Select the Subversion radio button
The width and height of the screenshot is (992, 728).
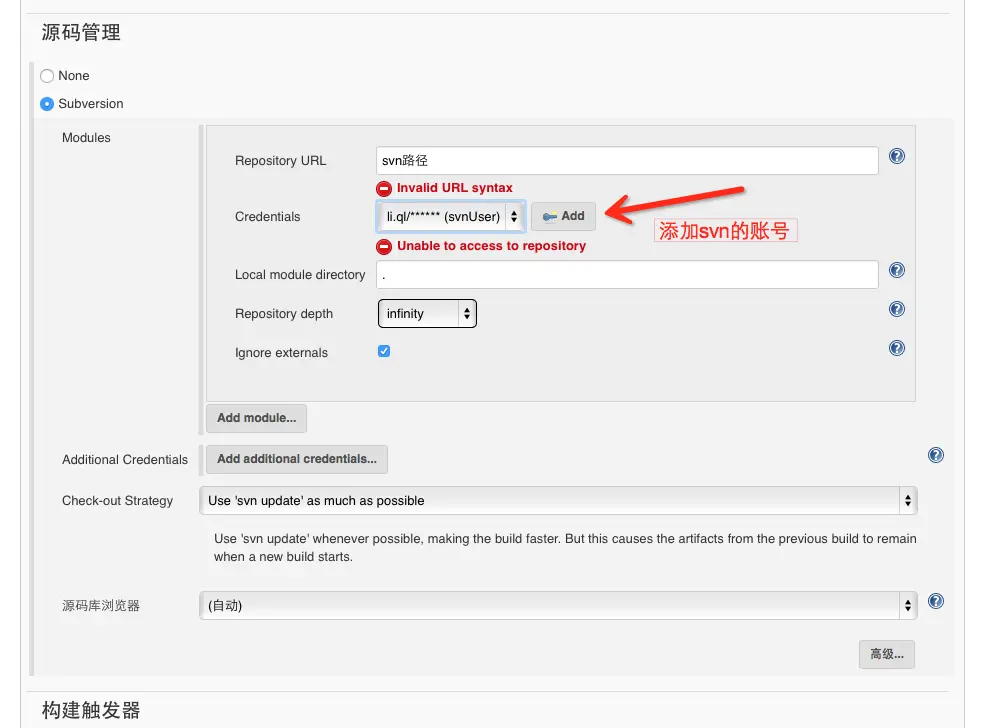point(47,104)
